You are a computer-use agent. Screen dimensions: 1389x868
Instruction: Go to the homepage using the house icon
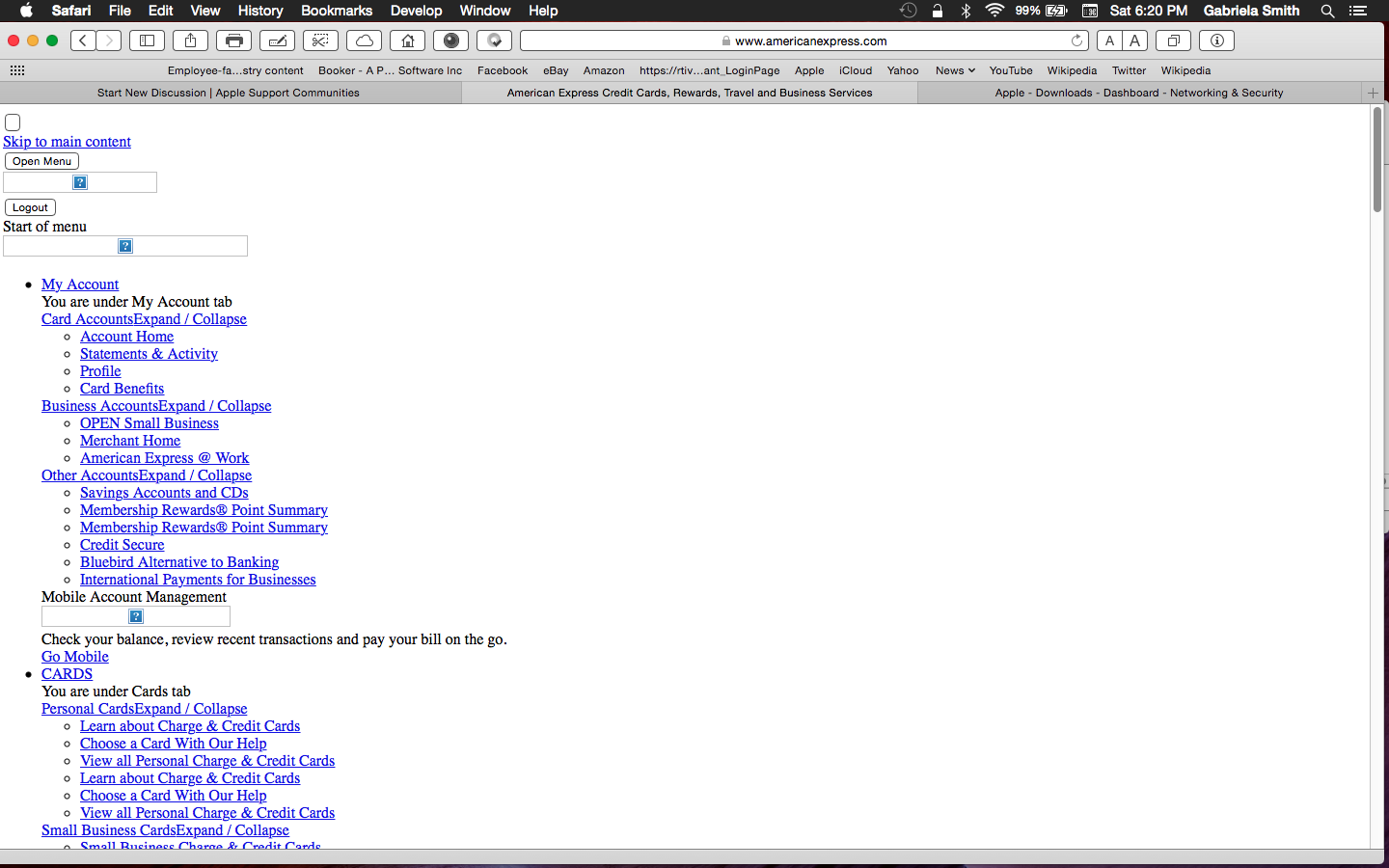click(408, 41)
